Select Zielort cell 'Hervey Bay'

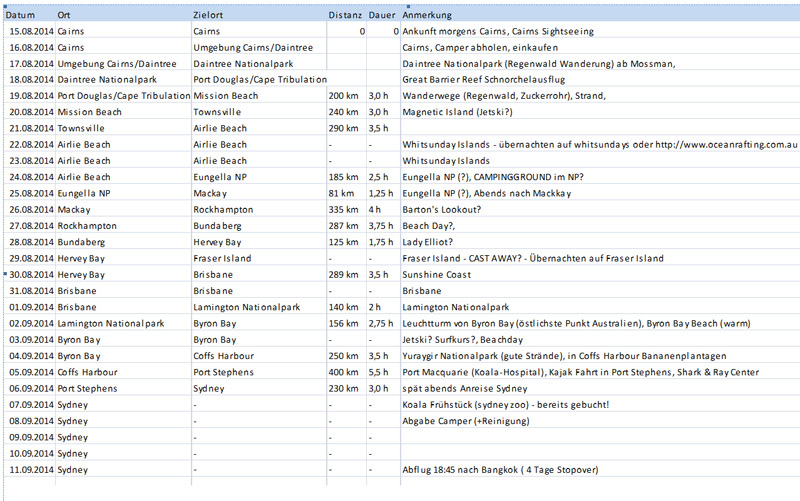coord(217,242)
